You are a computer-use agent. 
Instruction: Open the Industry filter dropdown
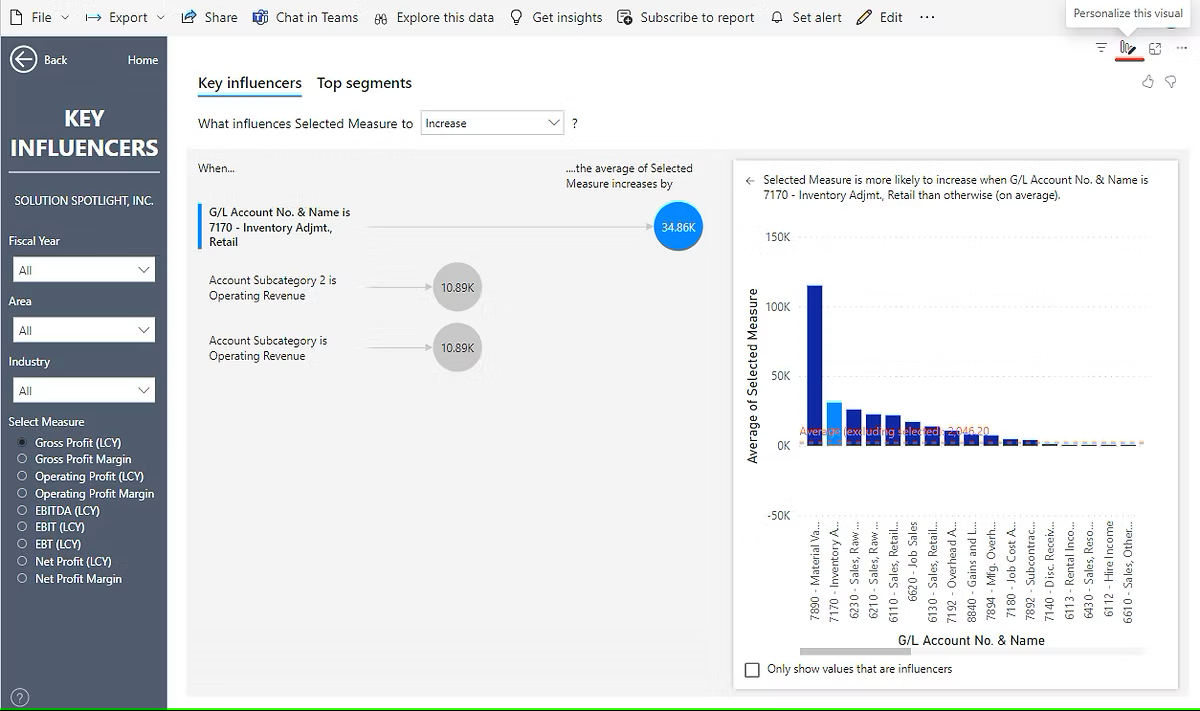click(x=83, y=390)
